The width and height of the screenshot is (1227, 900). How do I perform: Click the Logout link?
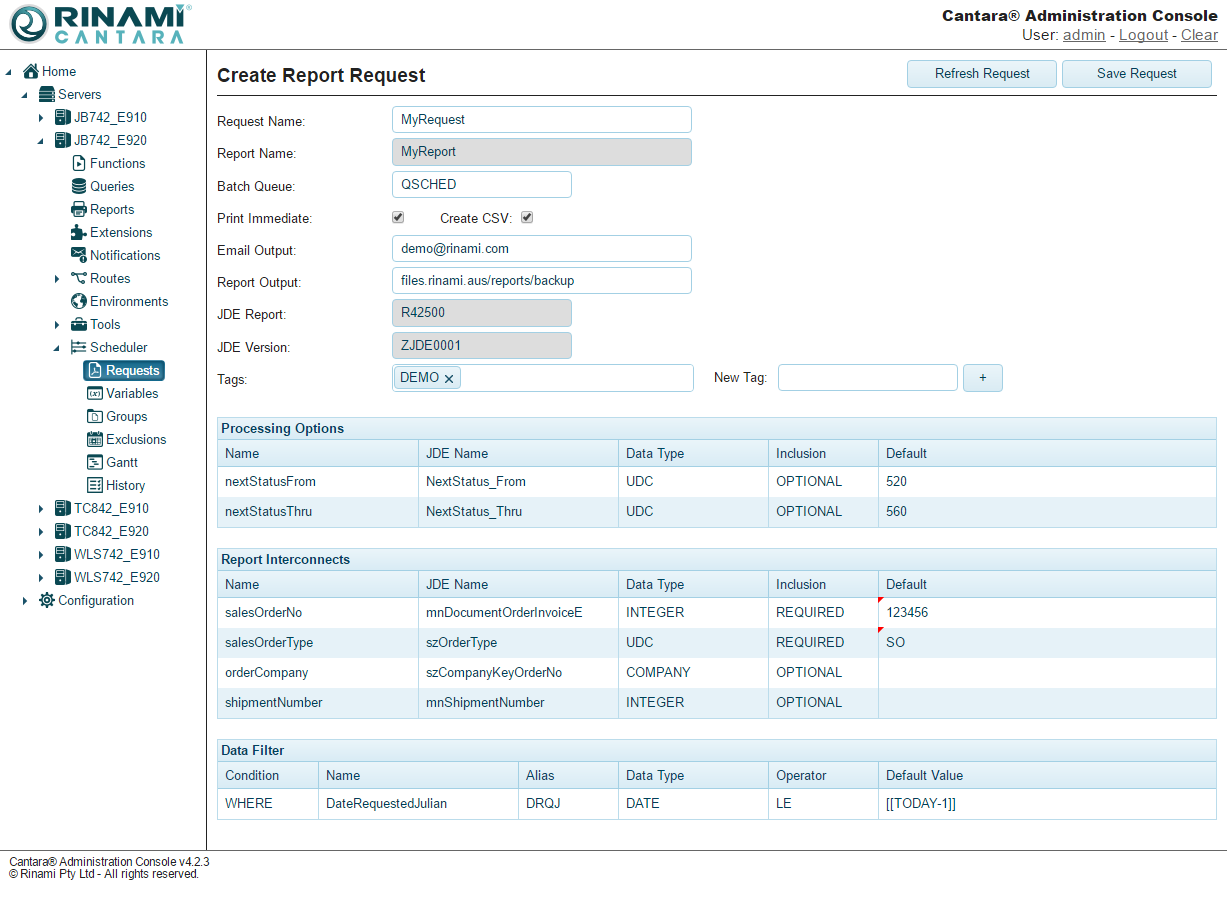click(x=1143, y=35)
